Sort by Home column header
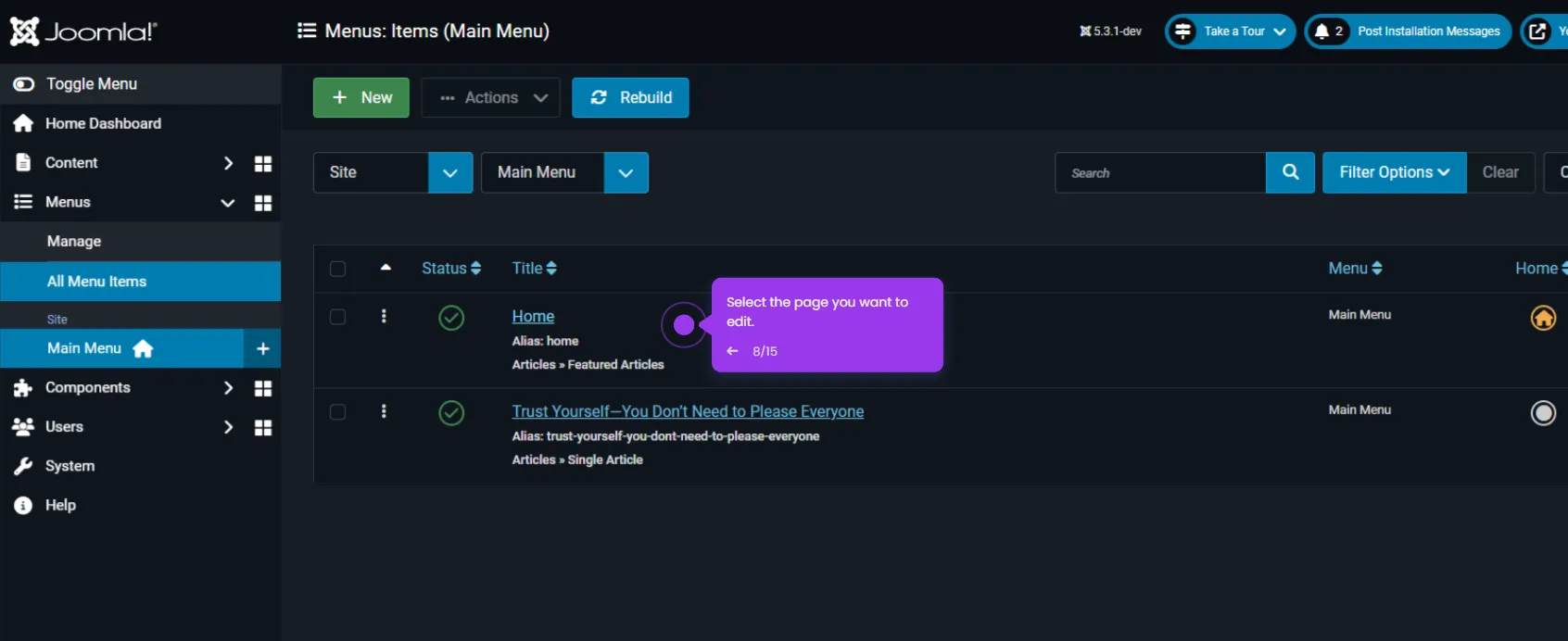Viewport: 1568px width, 641px height. pyautogui.click(x=1540, y=268)
